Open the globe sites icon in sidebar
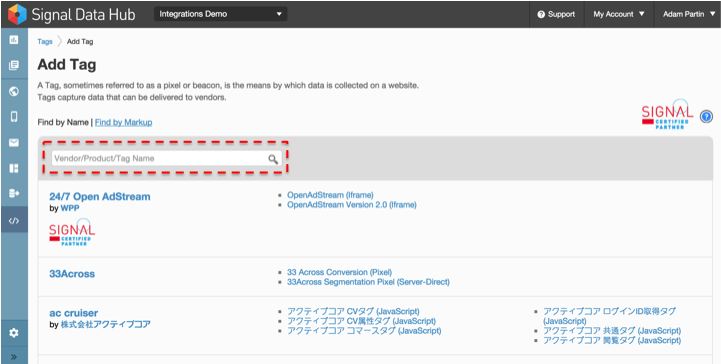This screenshot has height=364, width=721. [x=14, y=91]
